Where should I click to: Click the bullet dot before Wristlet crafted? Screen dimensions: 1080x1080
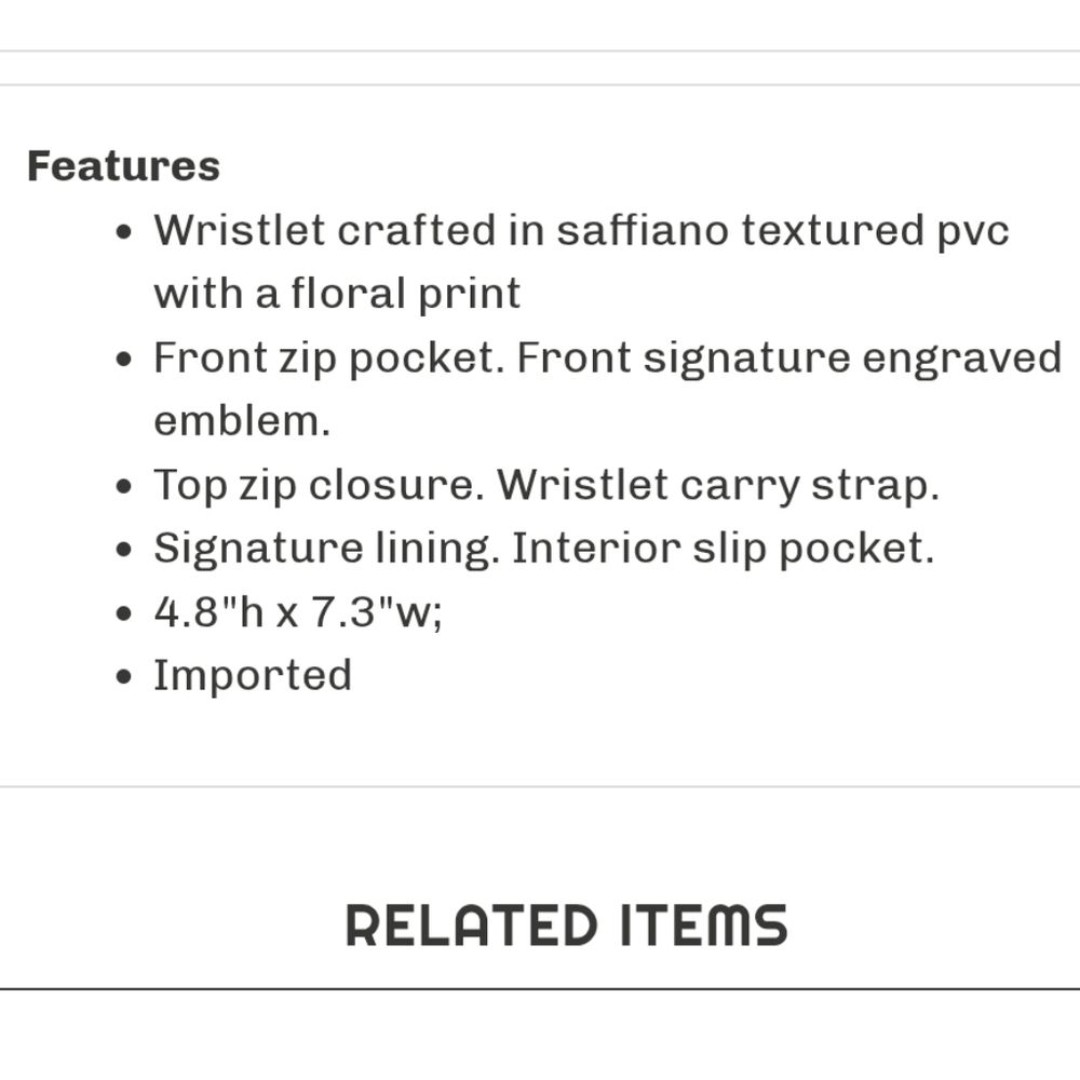tap(123, 232)
